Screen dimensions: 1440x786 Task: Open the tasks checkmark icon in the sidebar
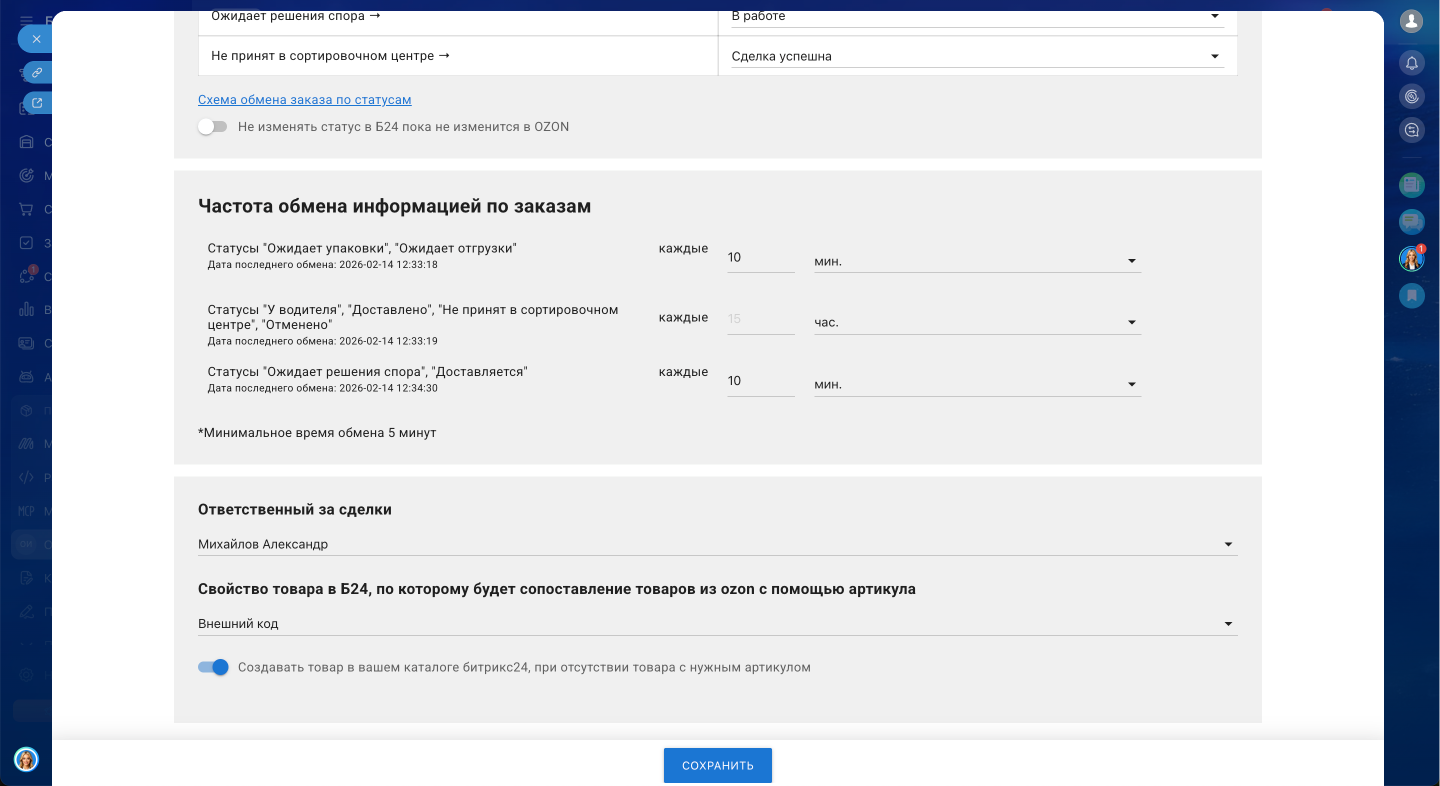pos(27,243)
